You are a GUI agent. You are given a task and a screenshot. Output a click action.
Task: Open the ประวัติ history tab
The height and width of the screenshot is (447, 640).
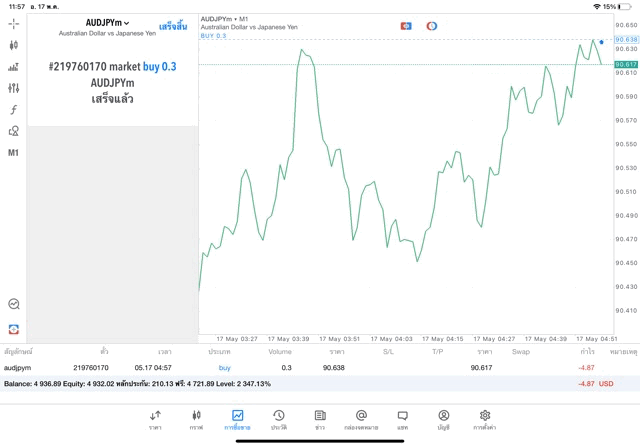(279, 420)
